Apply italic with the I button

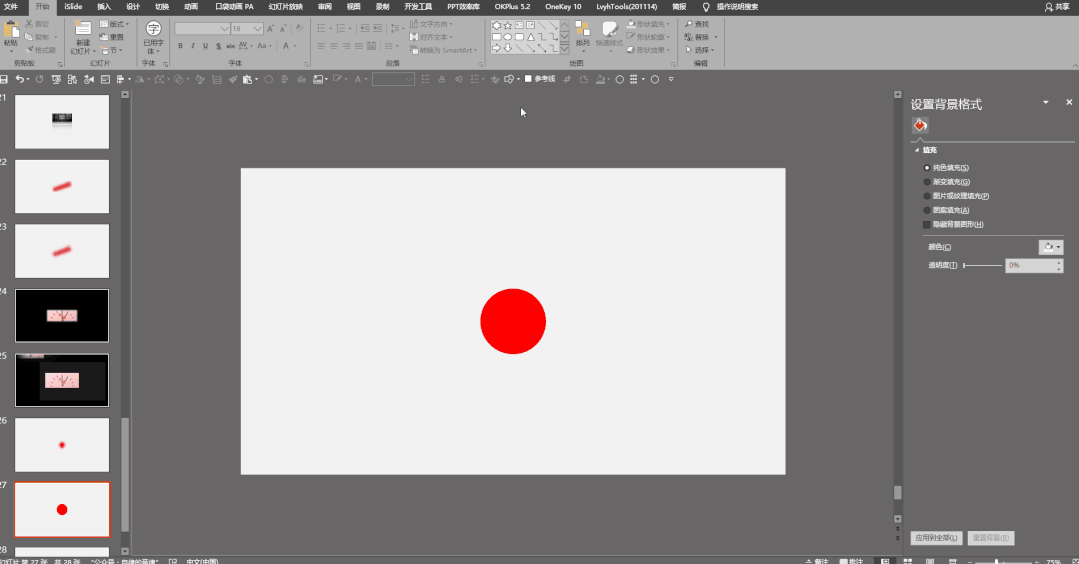coord(193,46)
